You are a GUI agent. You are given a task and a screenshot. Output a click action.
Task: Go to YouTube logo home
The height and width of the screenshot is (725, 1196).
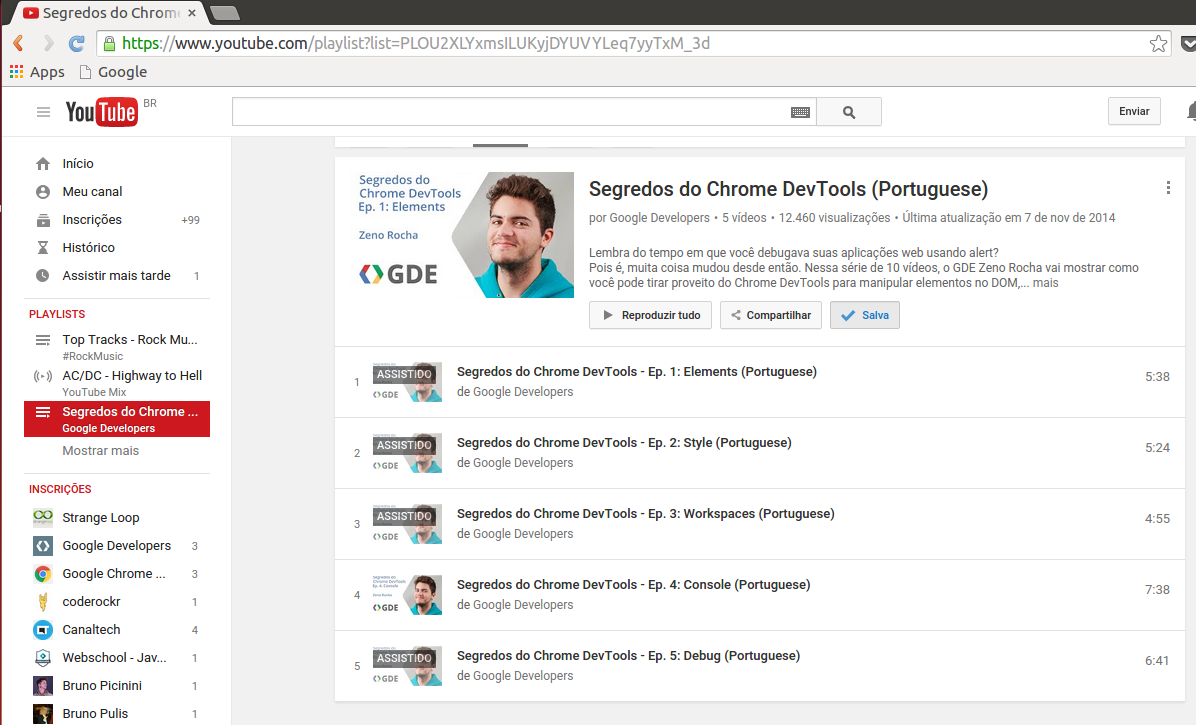101,112
